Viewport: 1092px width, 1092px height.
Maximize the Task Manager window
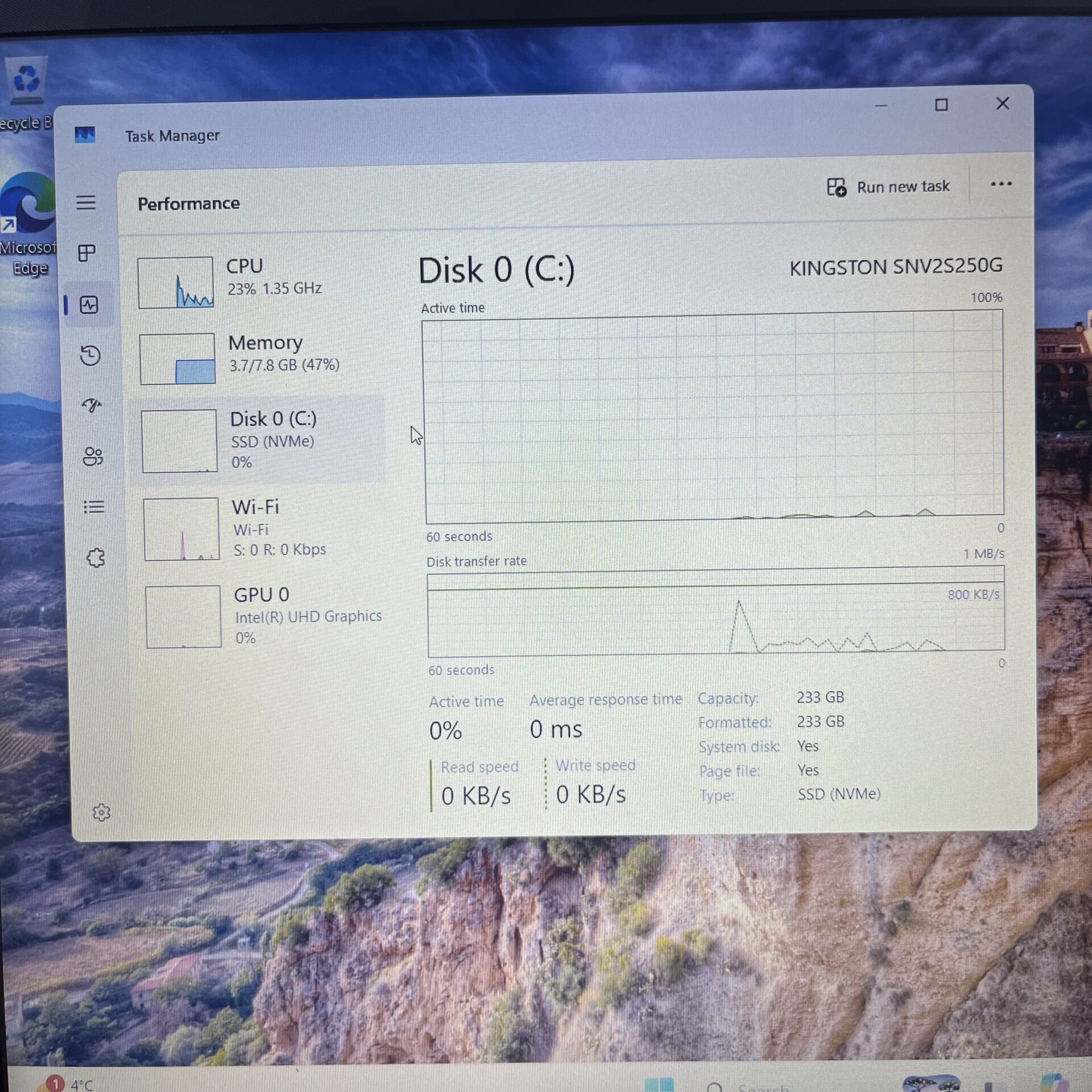pos(941,105)
